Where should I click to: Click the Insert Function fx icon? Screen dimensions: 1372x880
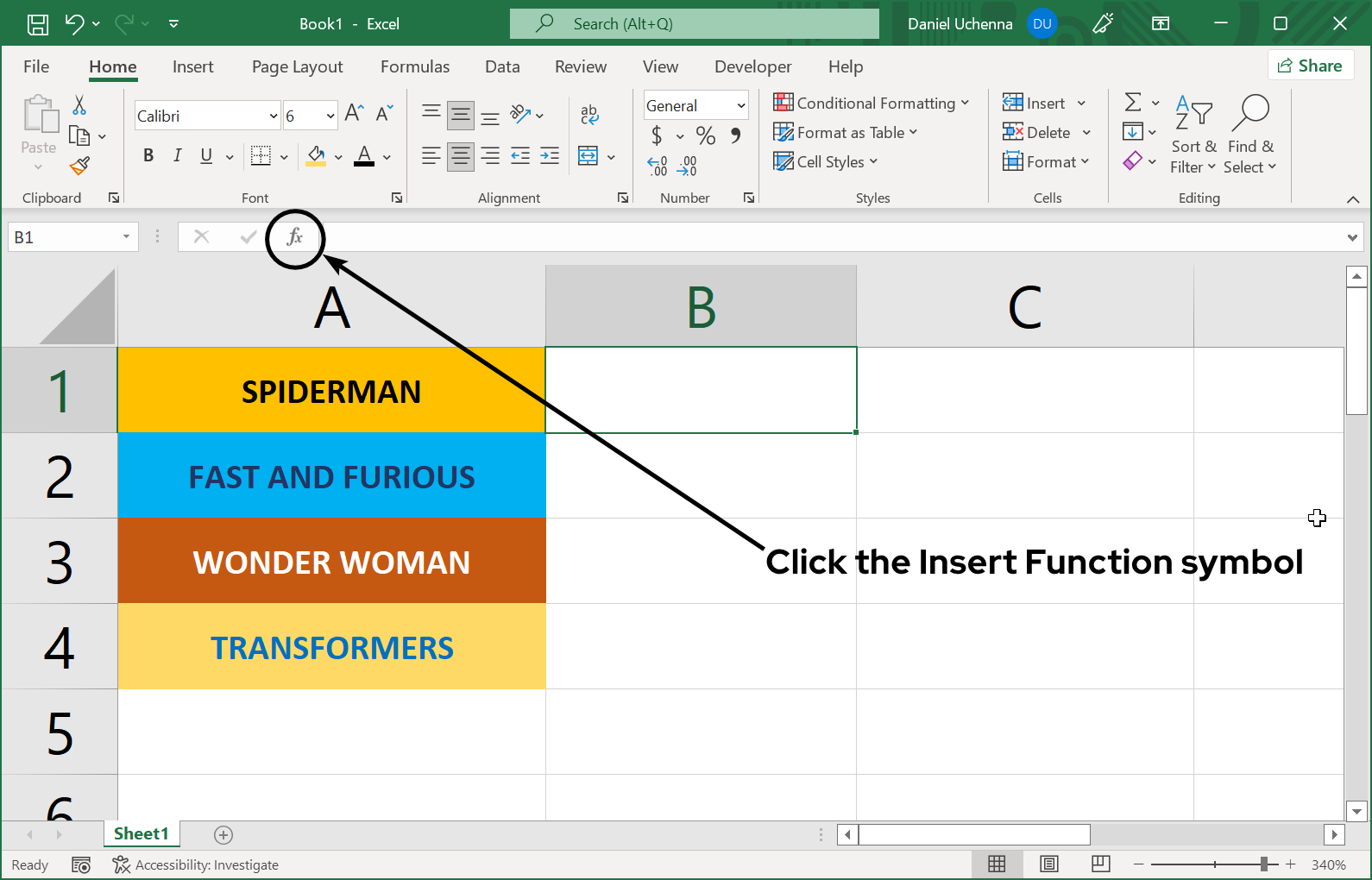[295, 237]
